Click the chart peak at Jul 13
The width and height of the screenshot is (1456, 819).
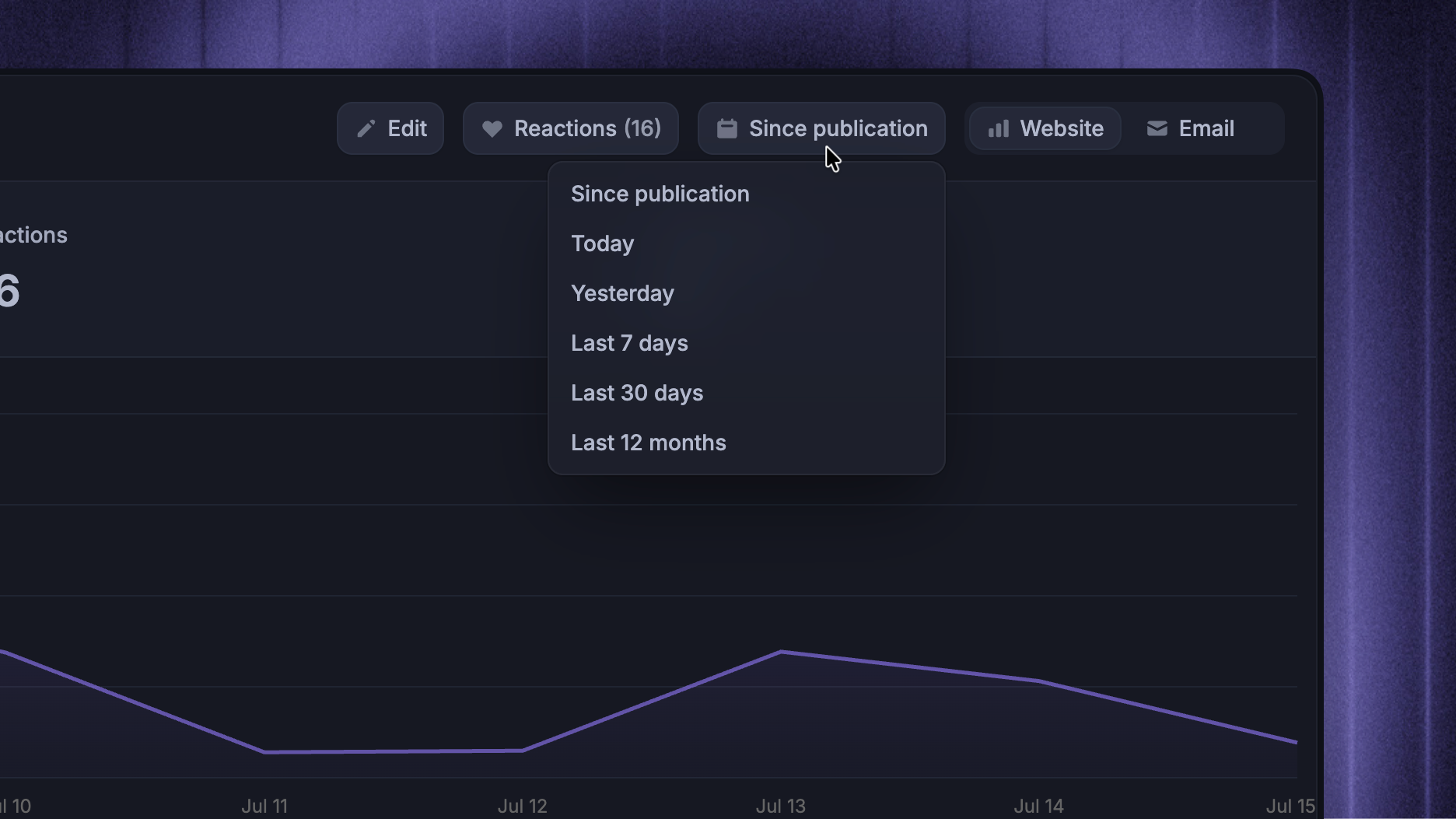click(781, 652)
